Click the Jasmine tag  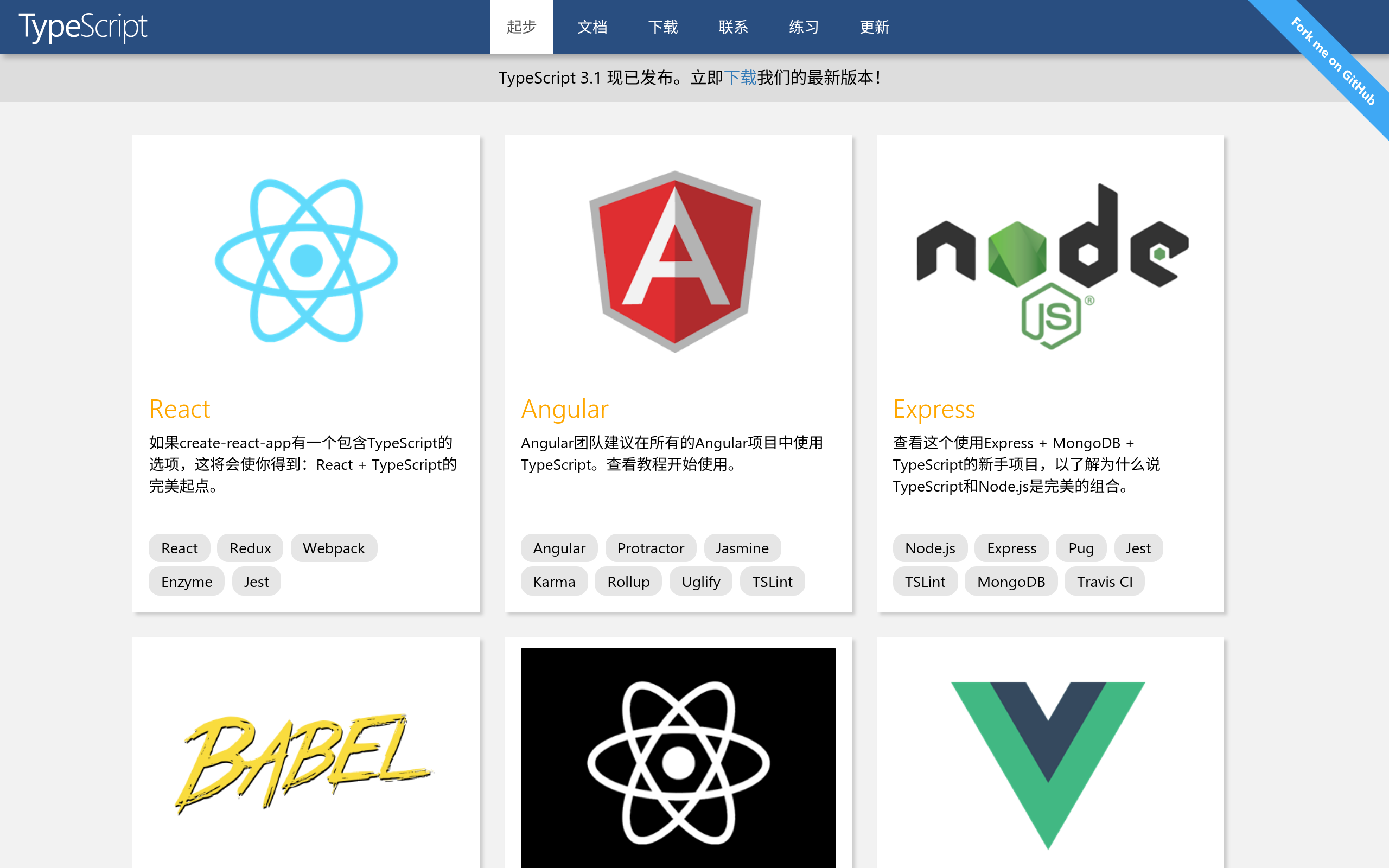tap(742, 548)
